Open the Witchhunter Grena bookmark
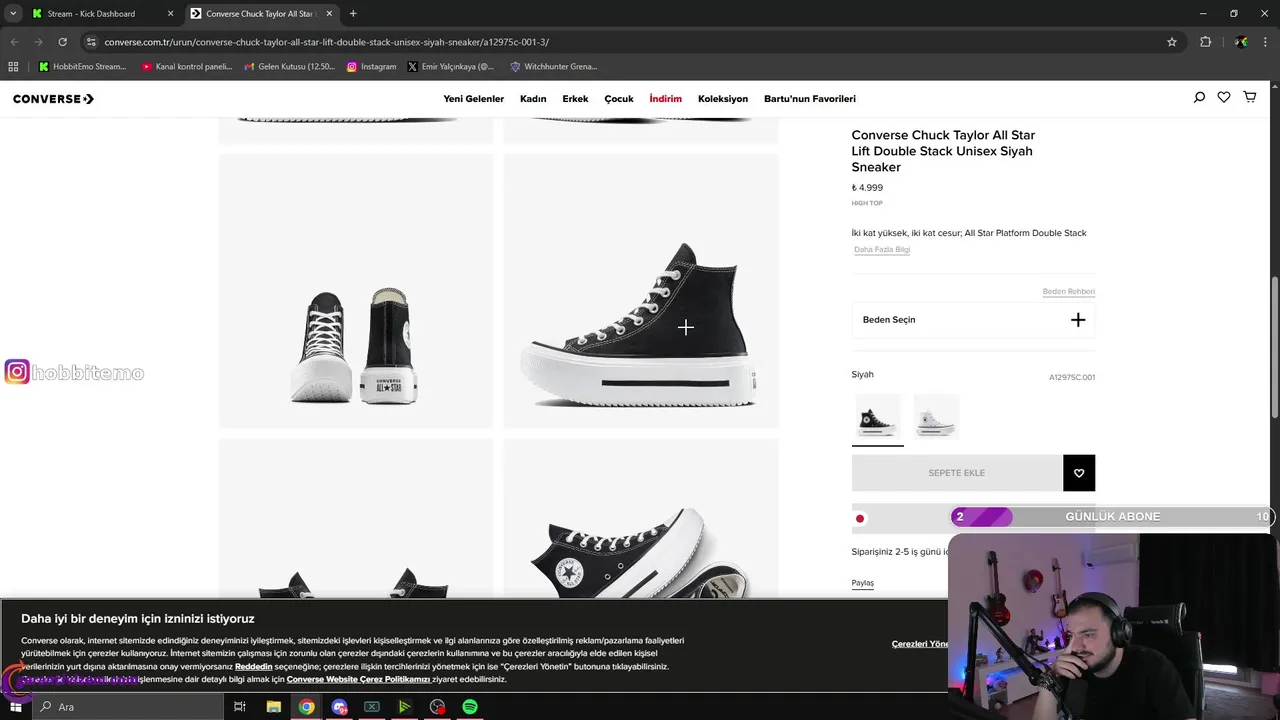This screenshot has height=720, width=1280. click(x=553, y=66)
